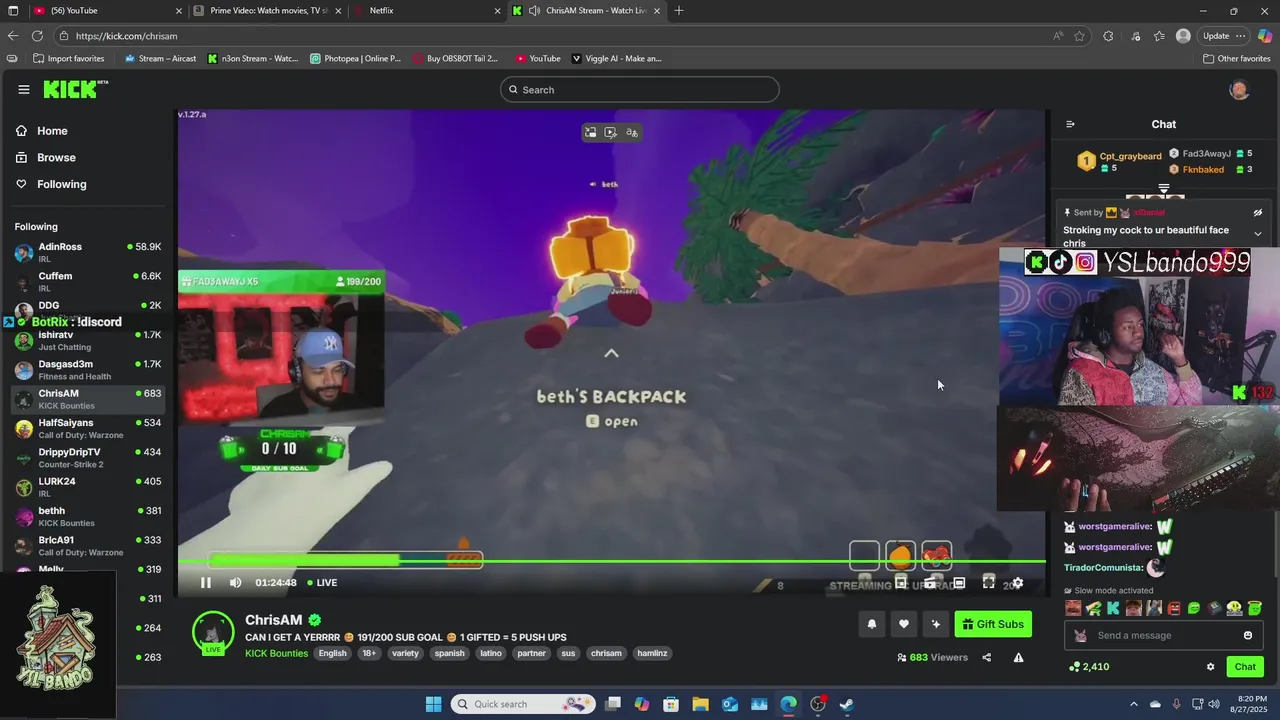Click the KICK logo
This screenshot has width=1280, height=720.
click(x=74, y=89)
